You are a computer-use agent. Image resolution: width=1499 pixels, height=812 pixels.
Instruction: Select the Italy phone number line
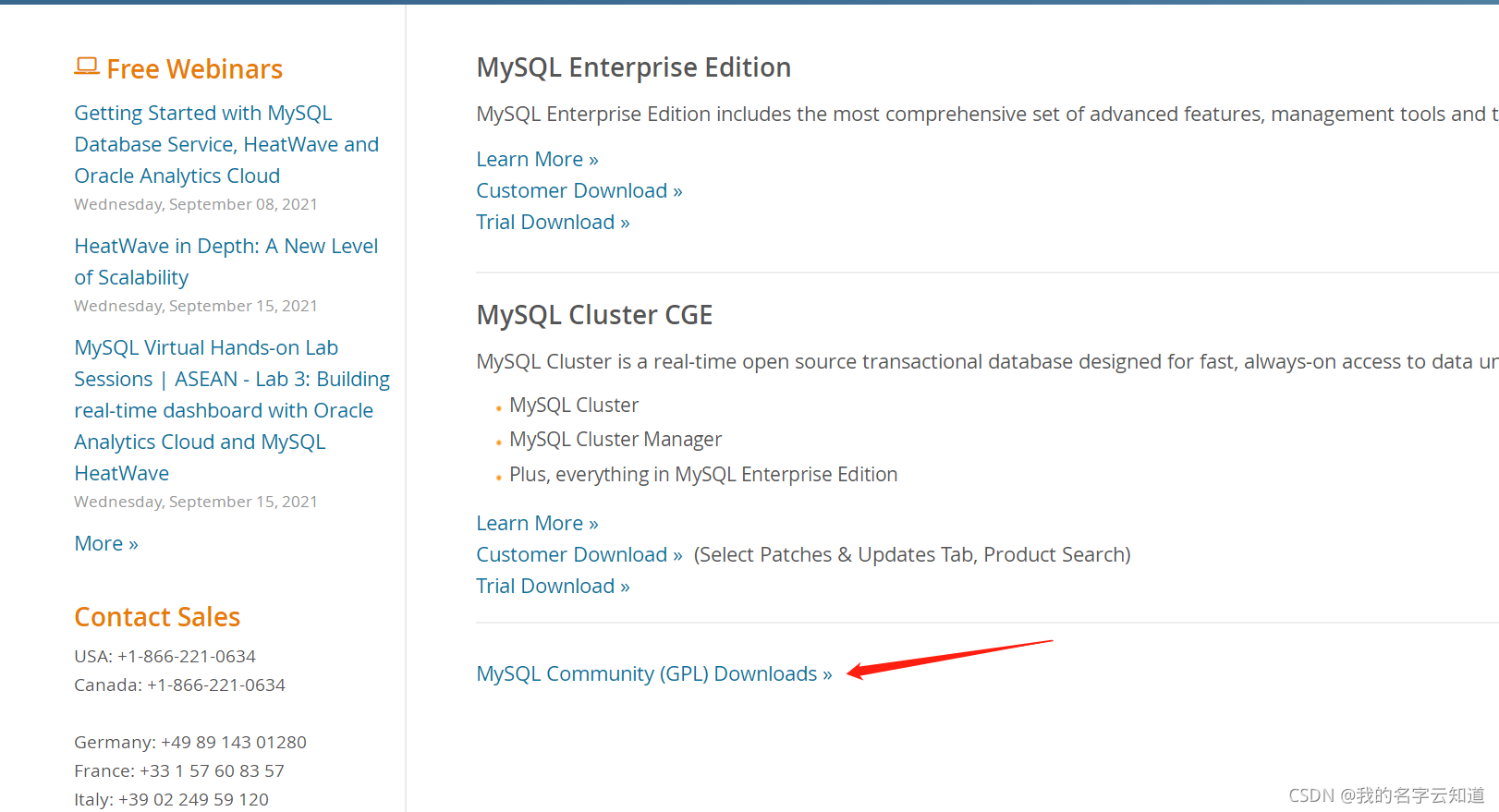171,799
